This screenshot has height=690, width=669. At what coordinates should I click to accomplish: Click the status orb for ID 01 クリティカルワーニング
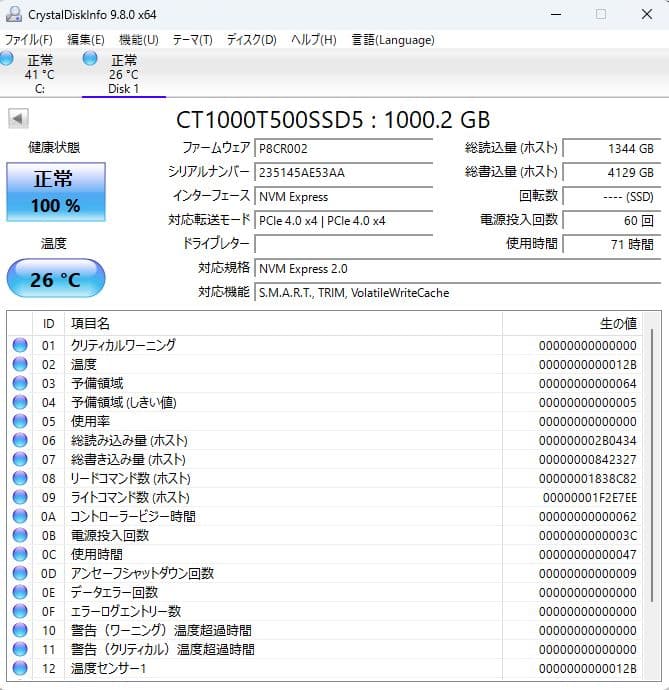tap(20, 345)
